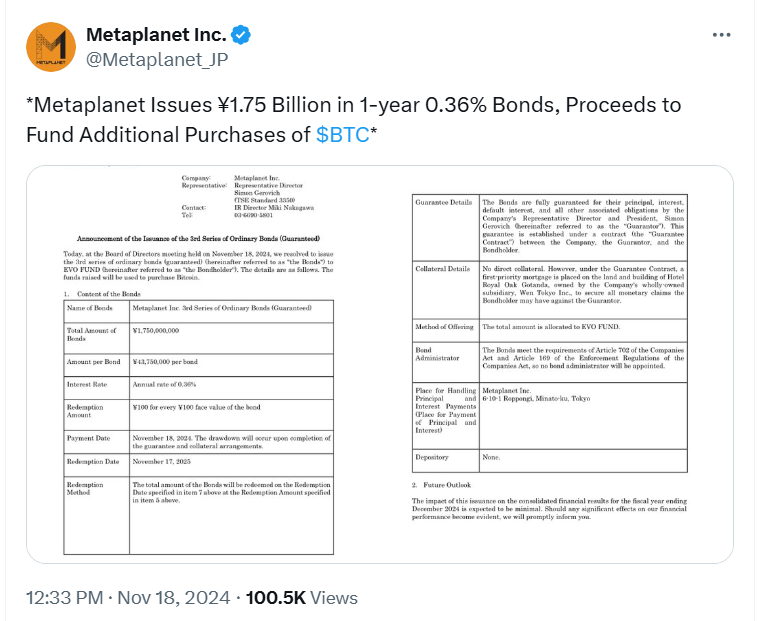Click the Redemption Date table row
The image size is (760, 621).
click(x=198, y=465)
